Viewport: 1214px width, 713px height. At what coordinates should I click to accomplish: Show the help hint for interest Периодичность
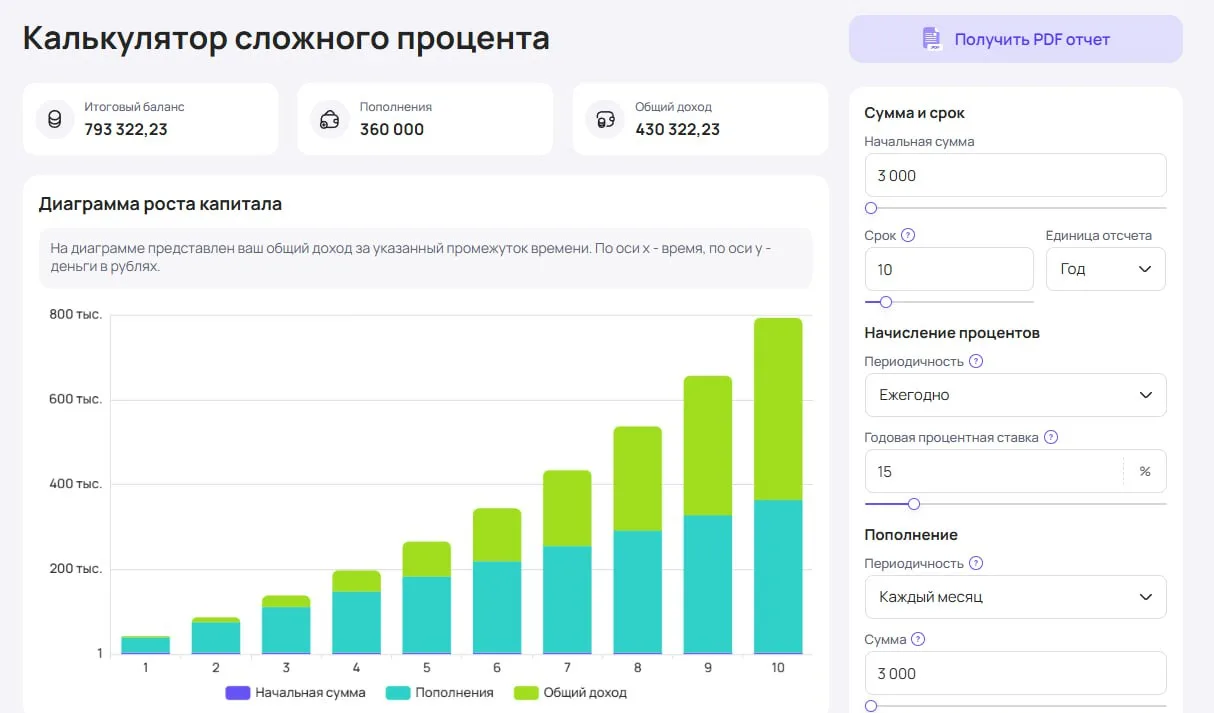pyautogui.click(x=976, y=361)
